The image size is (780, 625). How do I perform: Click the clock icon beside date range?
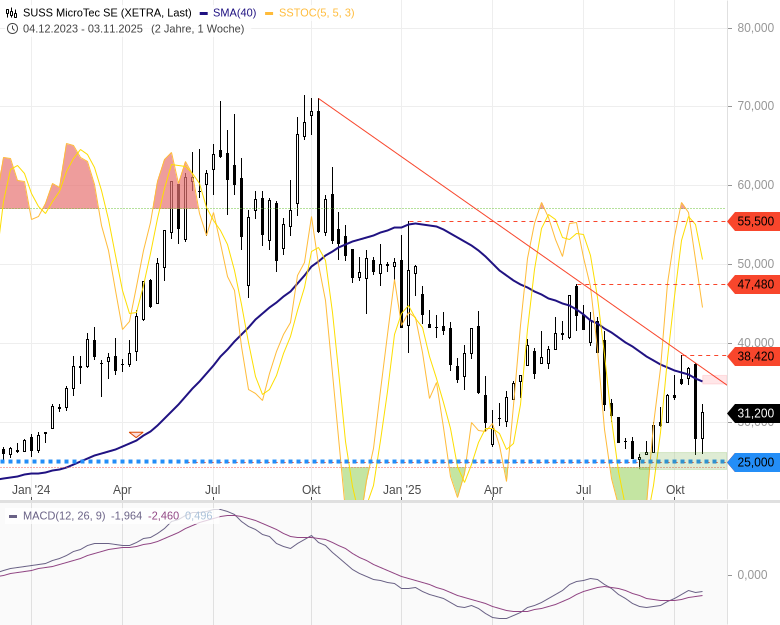(x=12, y=28)
